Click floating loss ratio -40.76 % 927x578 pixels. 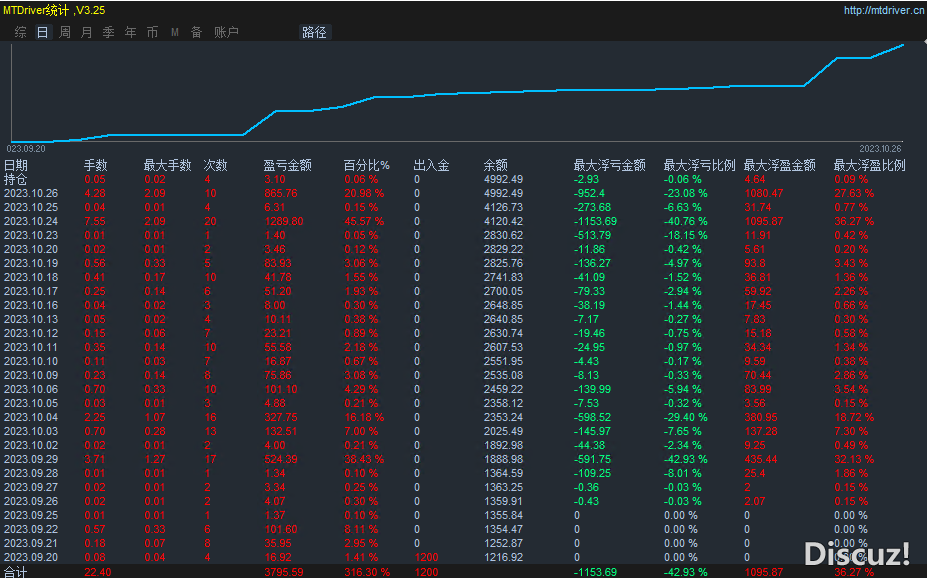[685, 221]
